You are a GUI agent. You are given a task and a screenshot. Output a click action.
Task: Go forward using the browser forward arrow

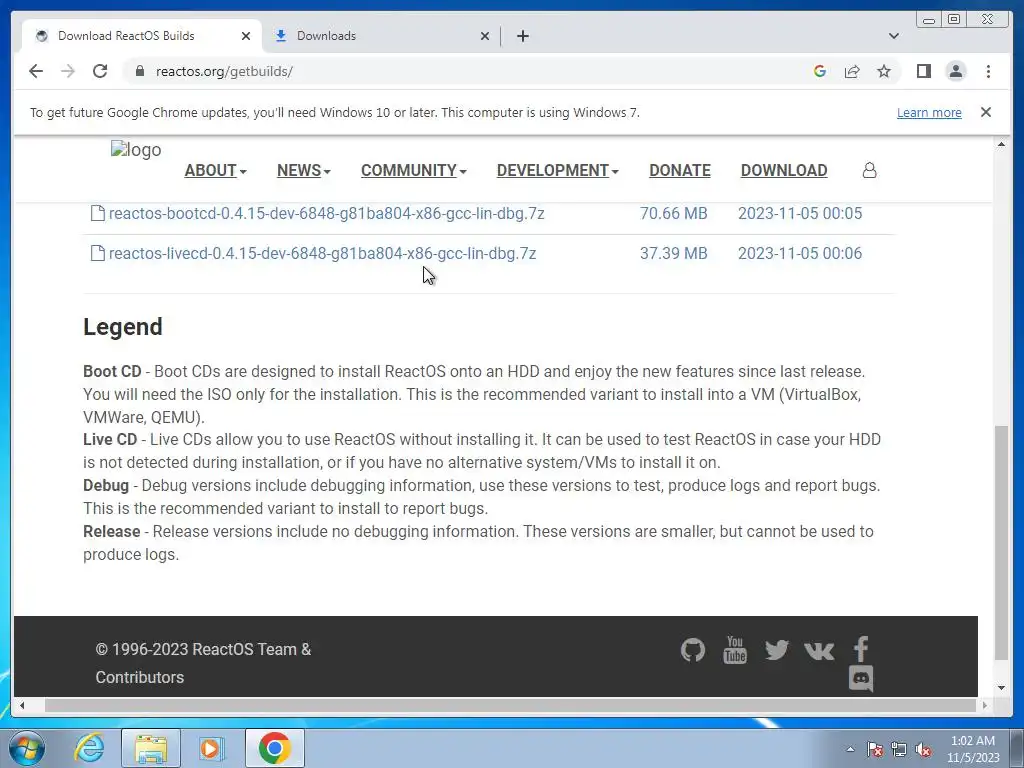(68, 71)
